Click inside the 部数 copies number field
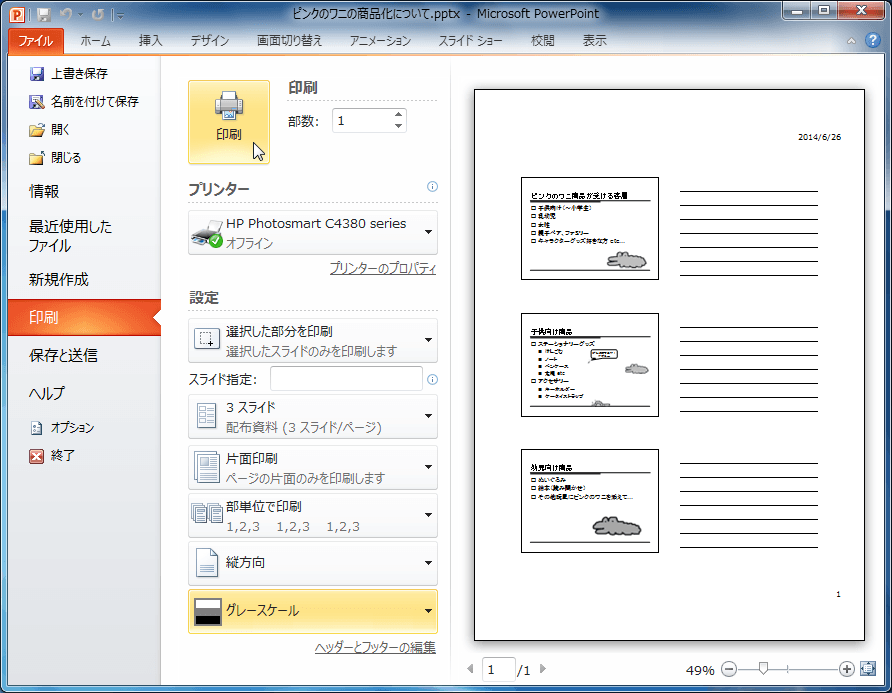 tap(362, 121)
